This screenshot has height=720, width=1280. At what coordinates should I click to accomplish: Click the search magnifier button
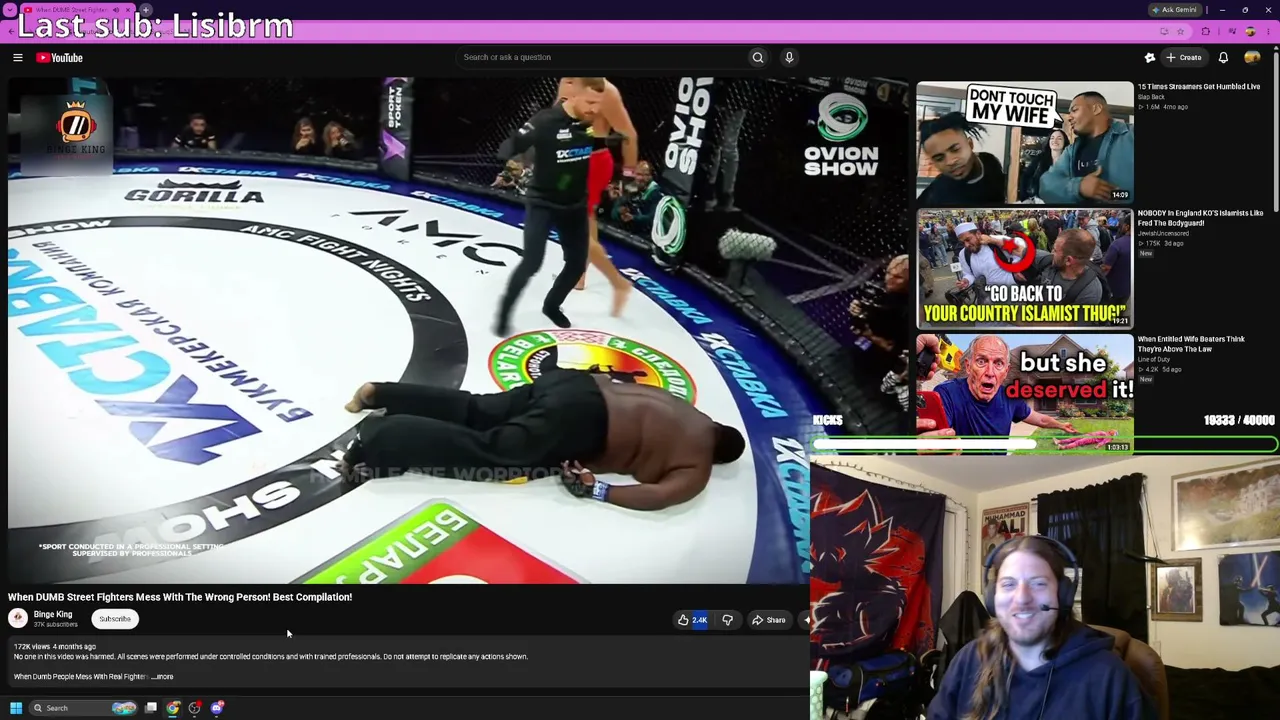coord(758,57)
